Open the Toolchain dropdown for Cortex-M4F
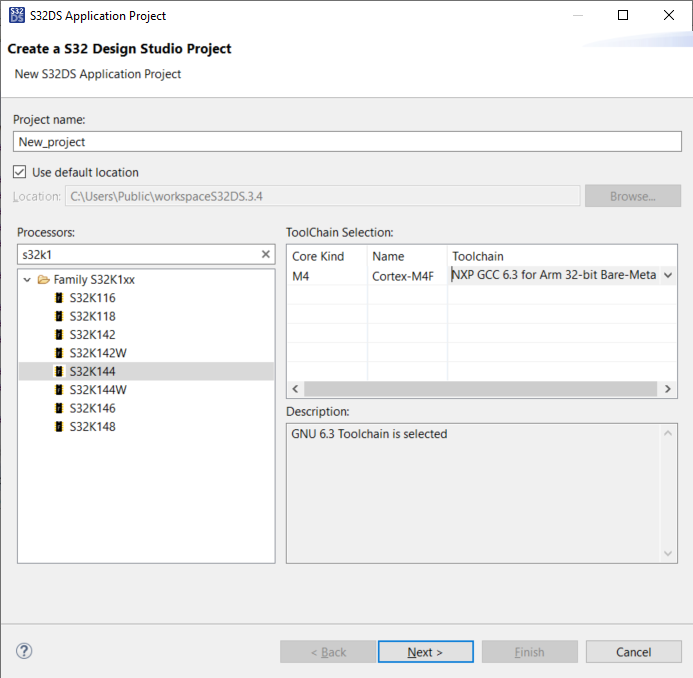Screen dimensions: 693x678 667,275
